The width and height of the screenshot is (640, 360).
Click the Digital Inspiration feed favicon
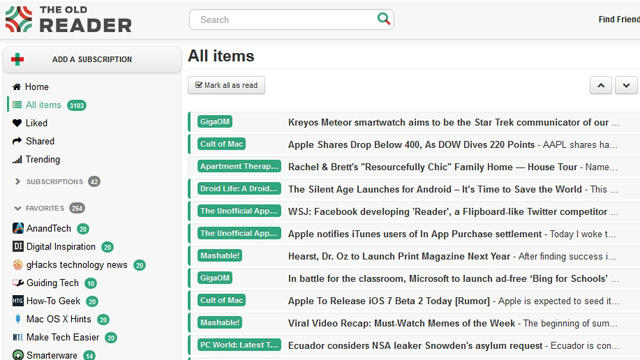pyautogui.click(x=18, y=247)
